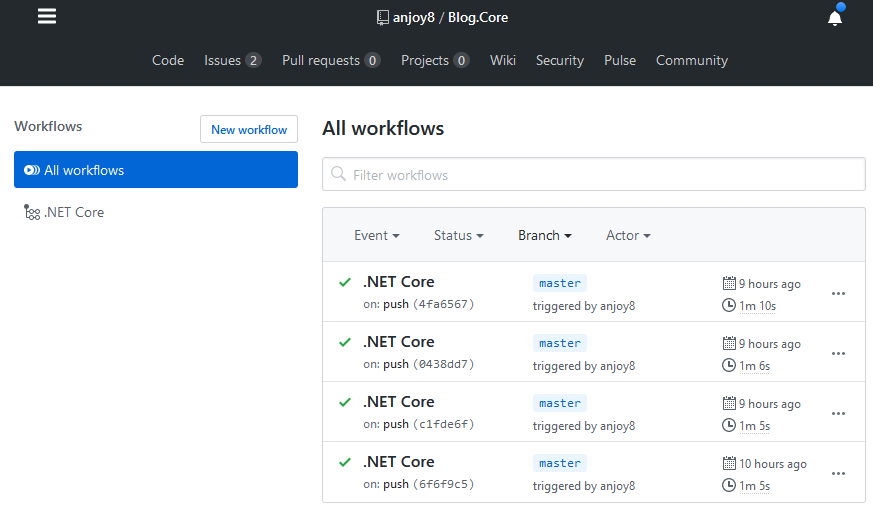873x515 pixels.
Task: Switch to the Projects tab
Action: click(x=435, y=60)
